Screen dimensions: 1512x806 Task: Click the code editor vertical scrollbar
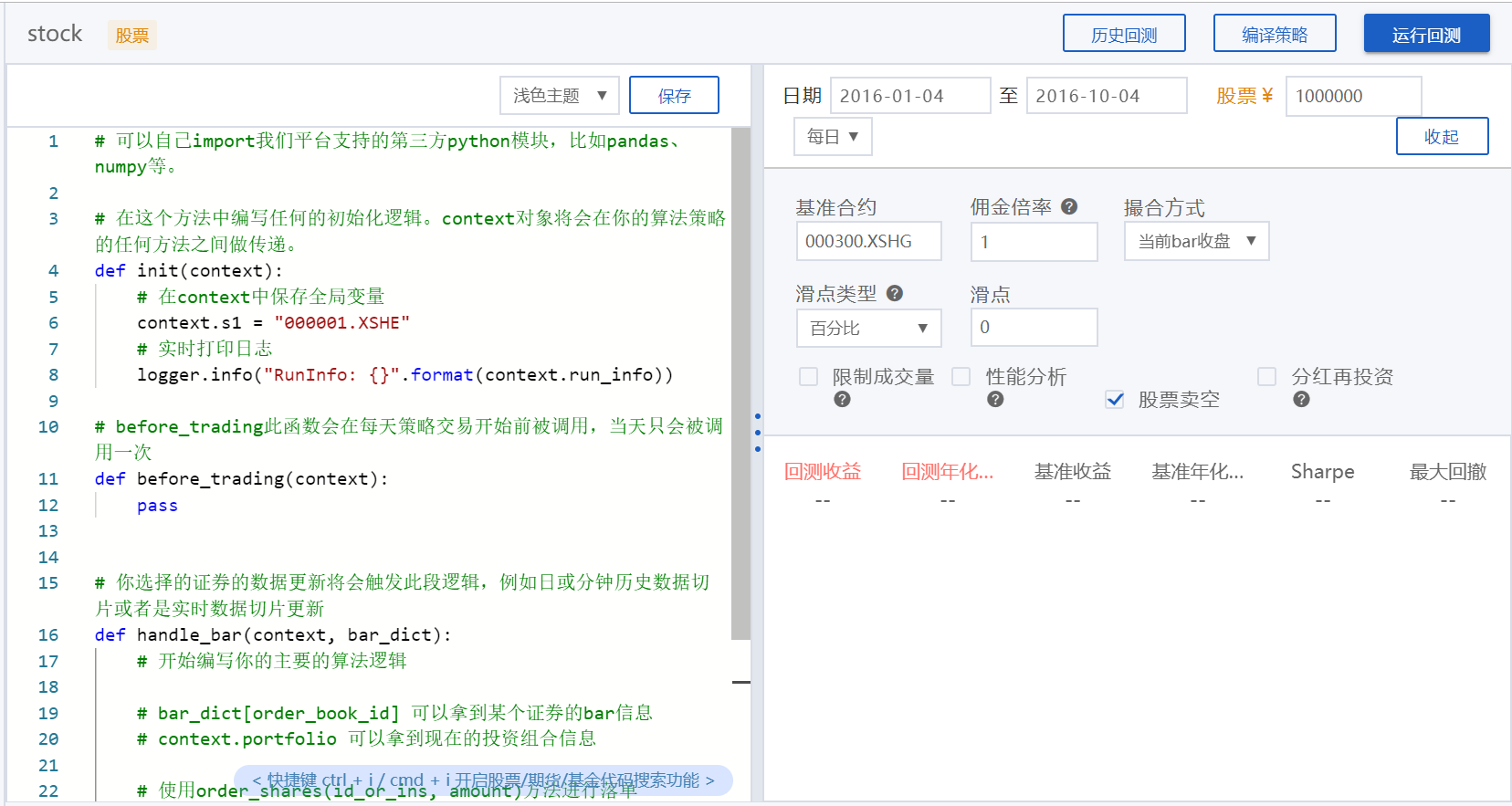pos(740,383)
